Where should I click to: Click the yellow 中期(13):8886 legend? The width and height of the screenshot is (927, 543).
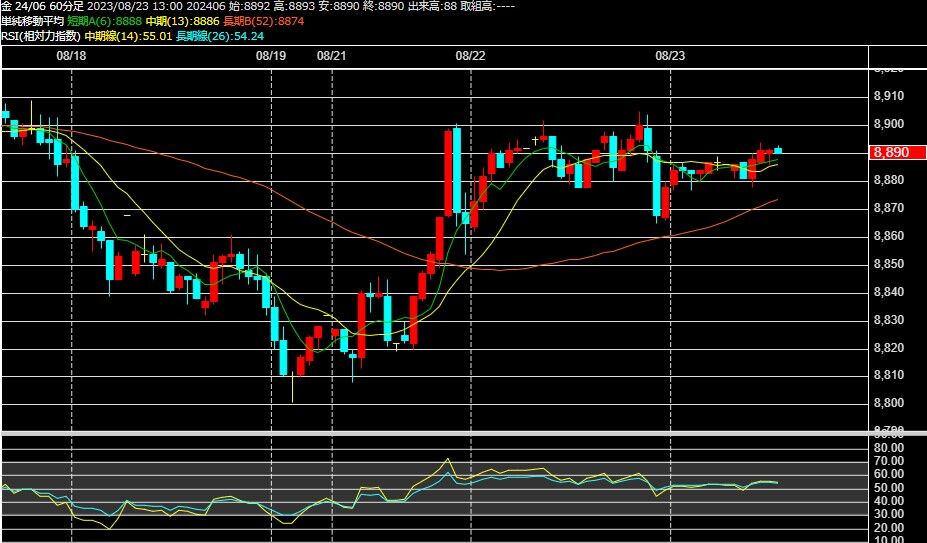click(x=183, y=21)
